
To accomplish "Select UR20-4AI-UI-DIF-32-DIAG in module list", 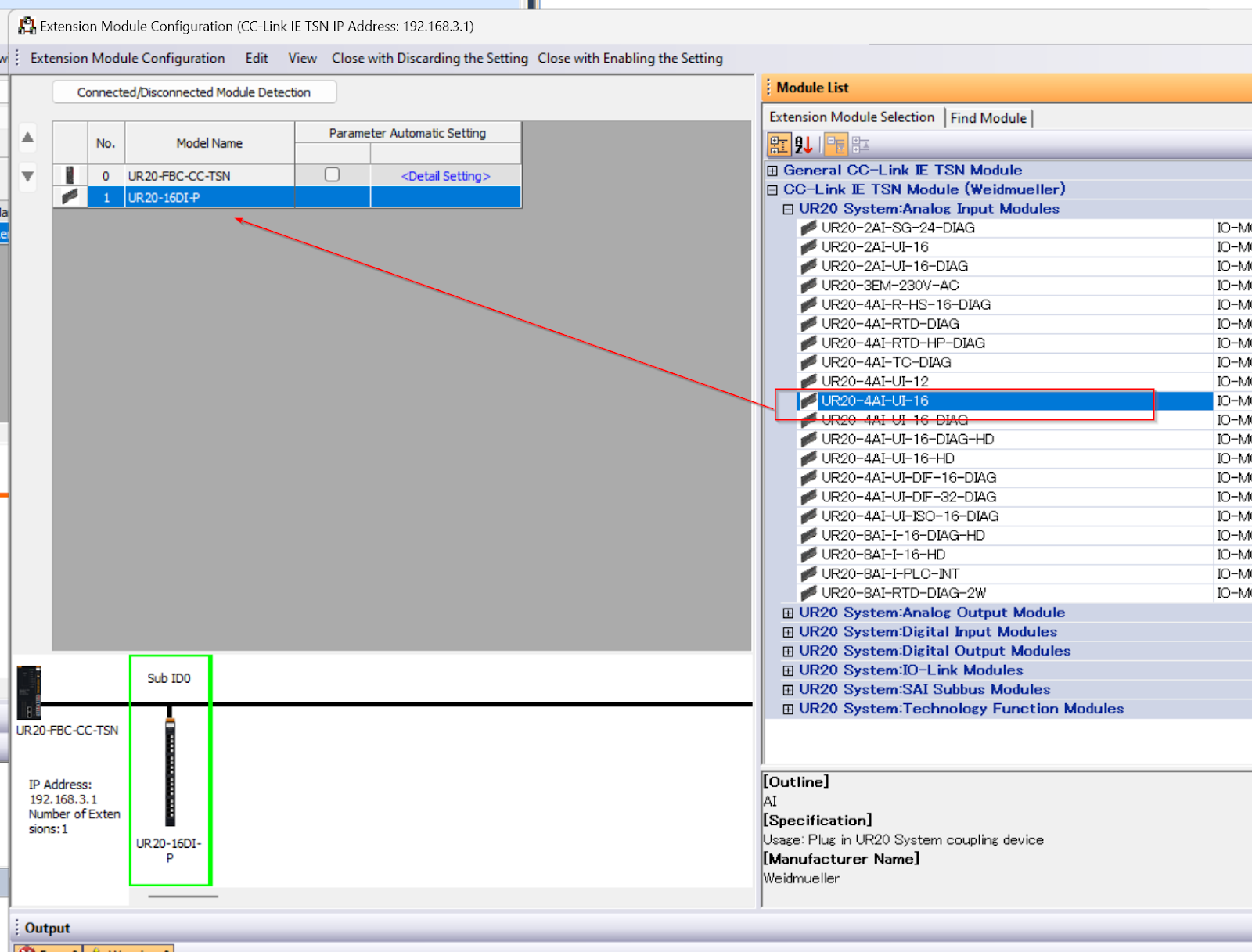I will pos(1005,497).
